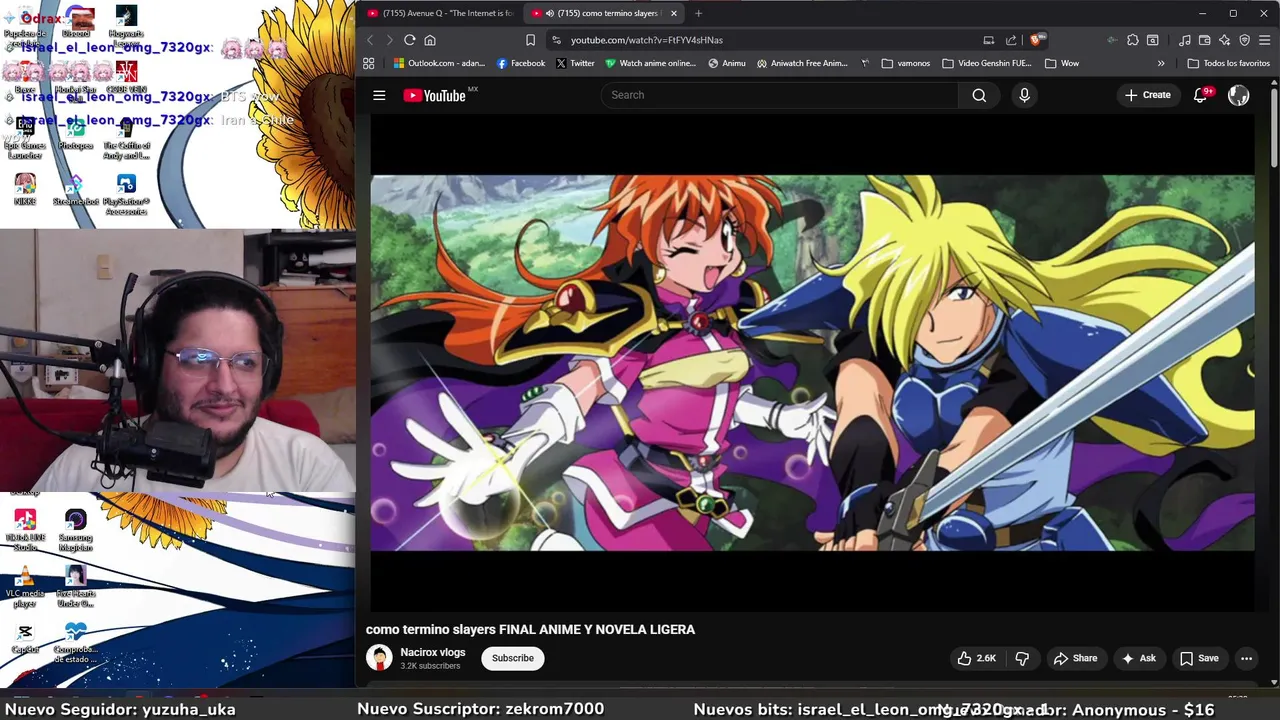The width and height of the screenshot is (1280, 720).
Task: Select the como termino slayers tab
Action: click(x=604, y=13)
